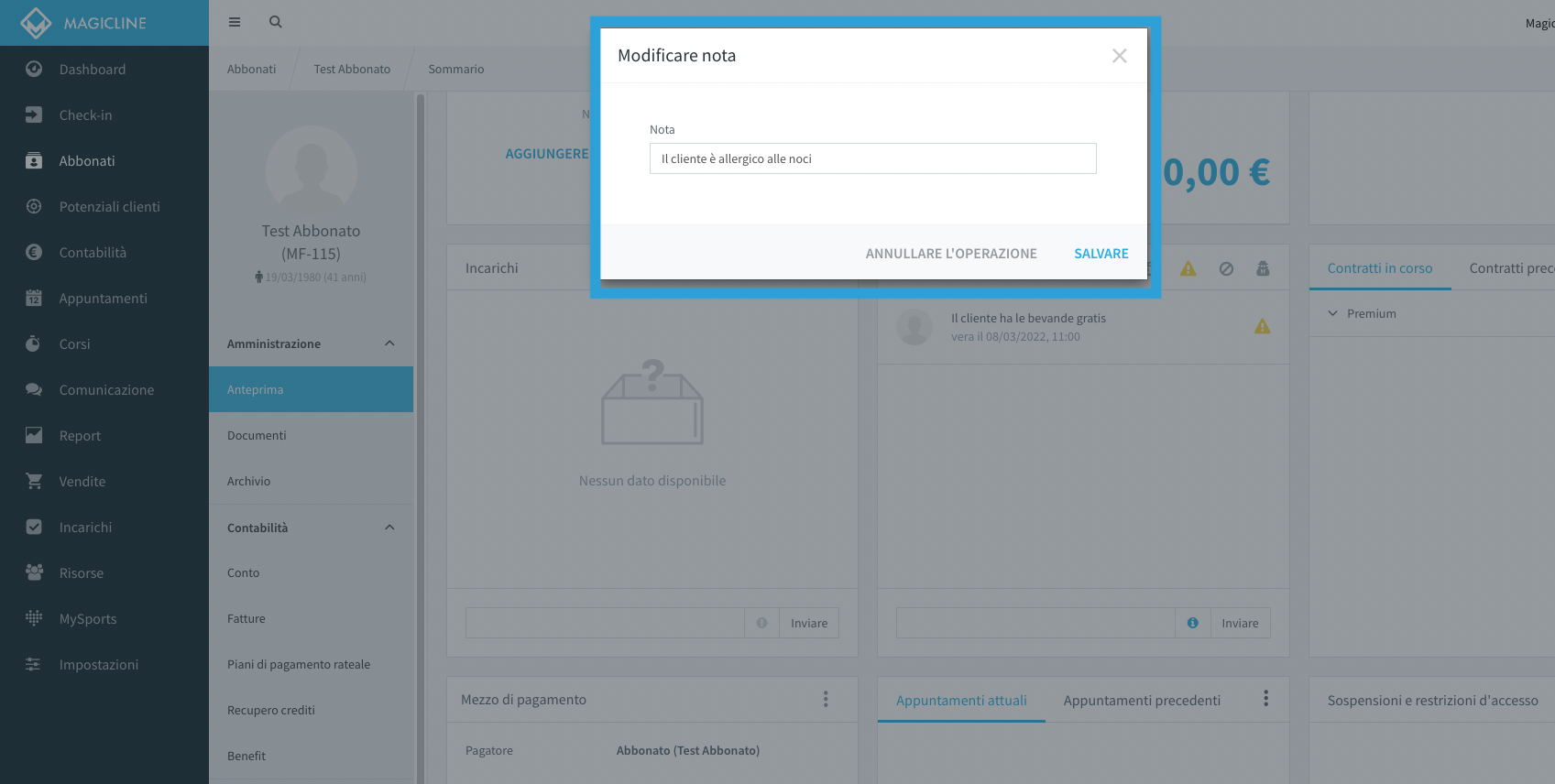This screenshot has width=1555, height=784.
Task: Save the note with SALVARE
Action: tap(1101, 253)
